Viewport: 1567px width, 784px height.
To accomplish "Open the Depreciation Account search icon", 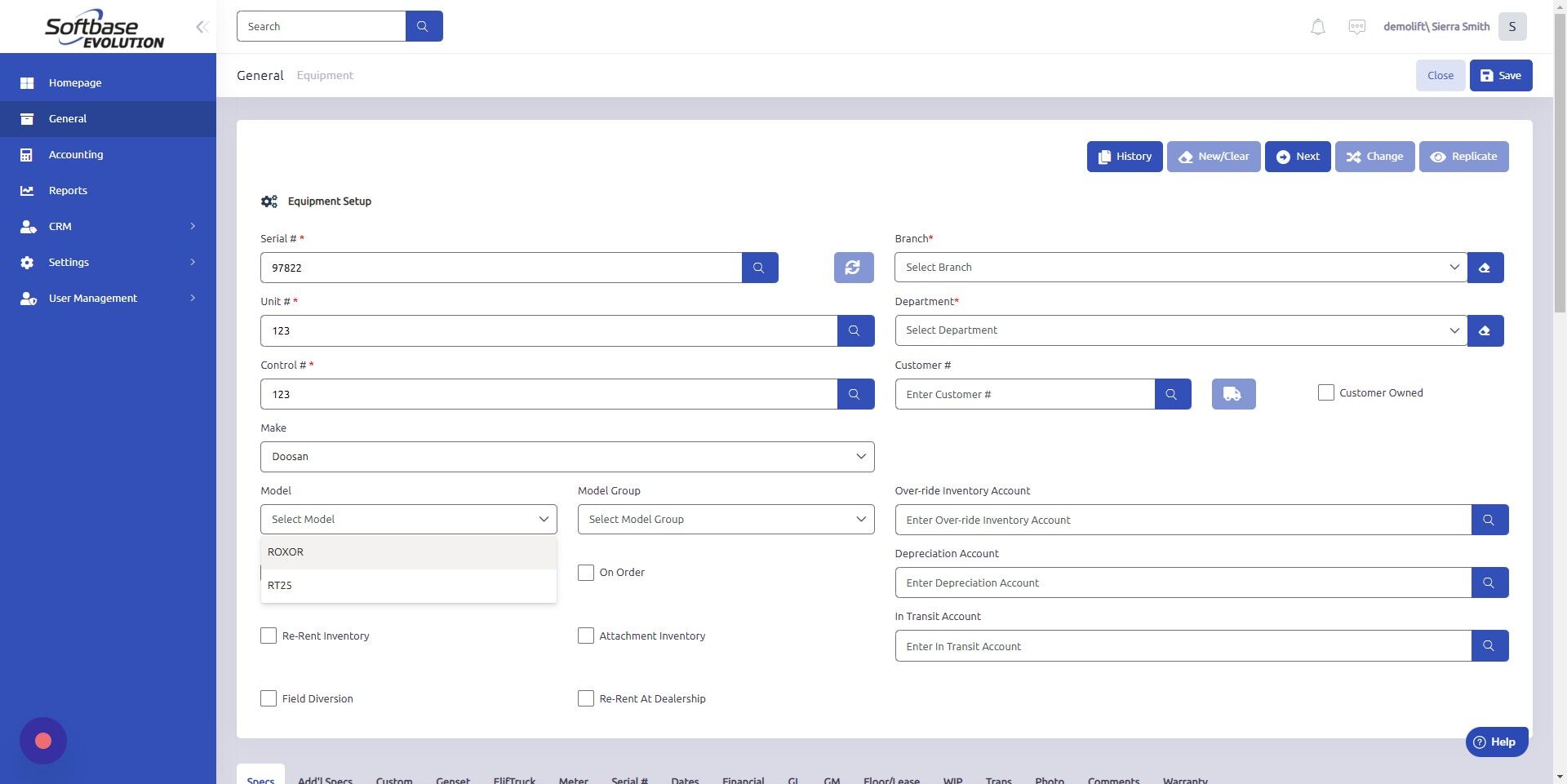I will (1489, 582).
